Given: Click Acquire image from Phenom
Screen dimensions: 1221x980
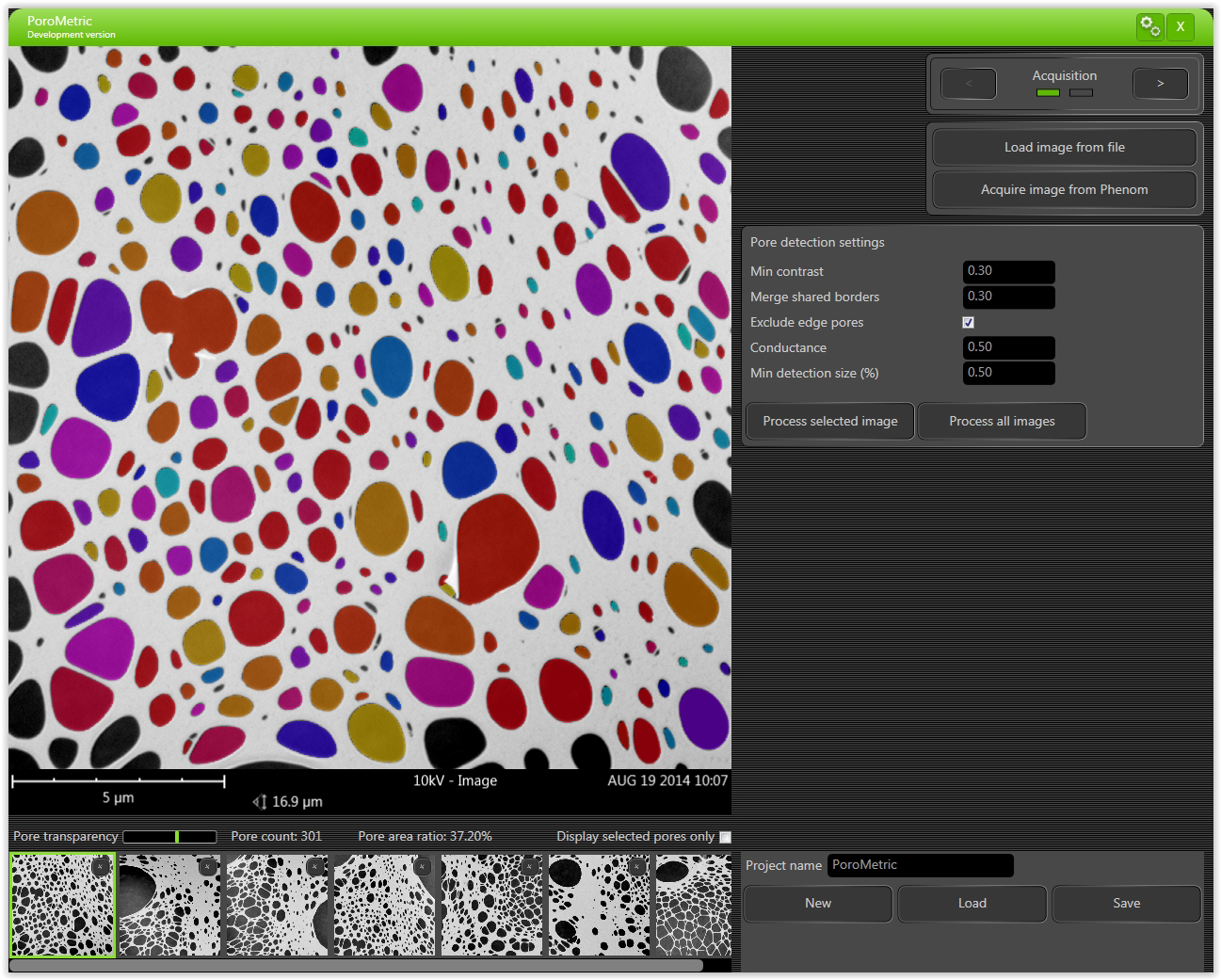Looking at the screenshot, I should point(1064,189).
